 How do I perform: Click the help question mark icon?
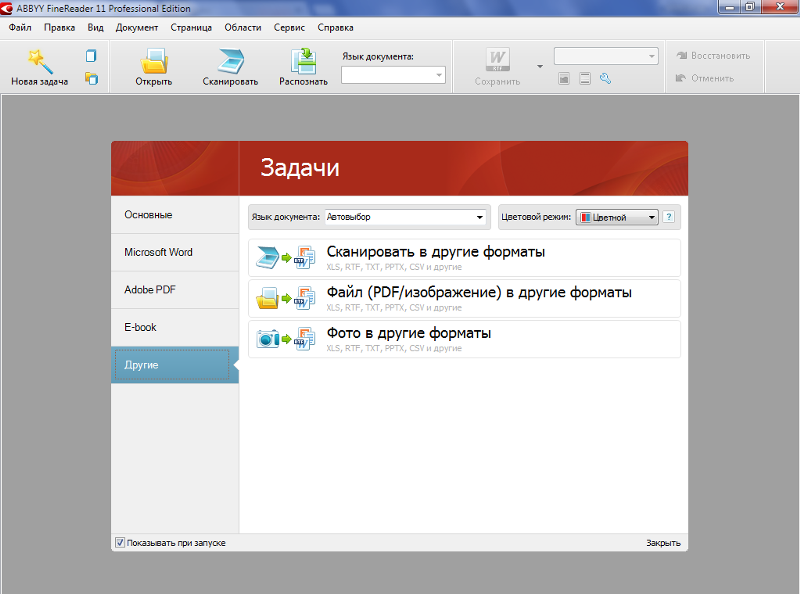[668, 217]
